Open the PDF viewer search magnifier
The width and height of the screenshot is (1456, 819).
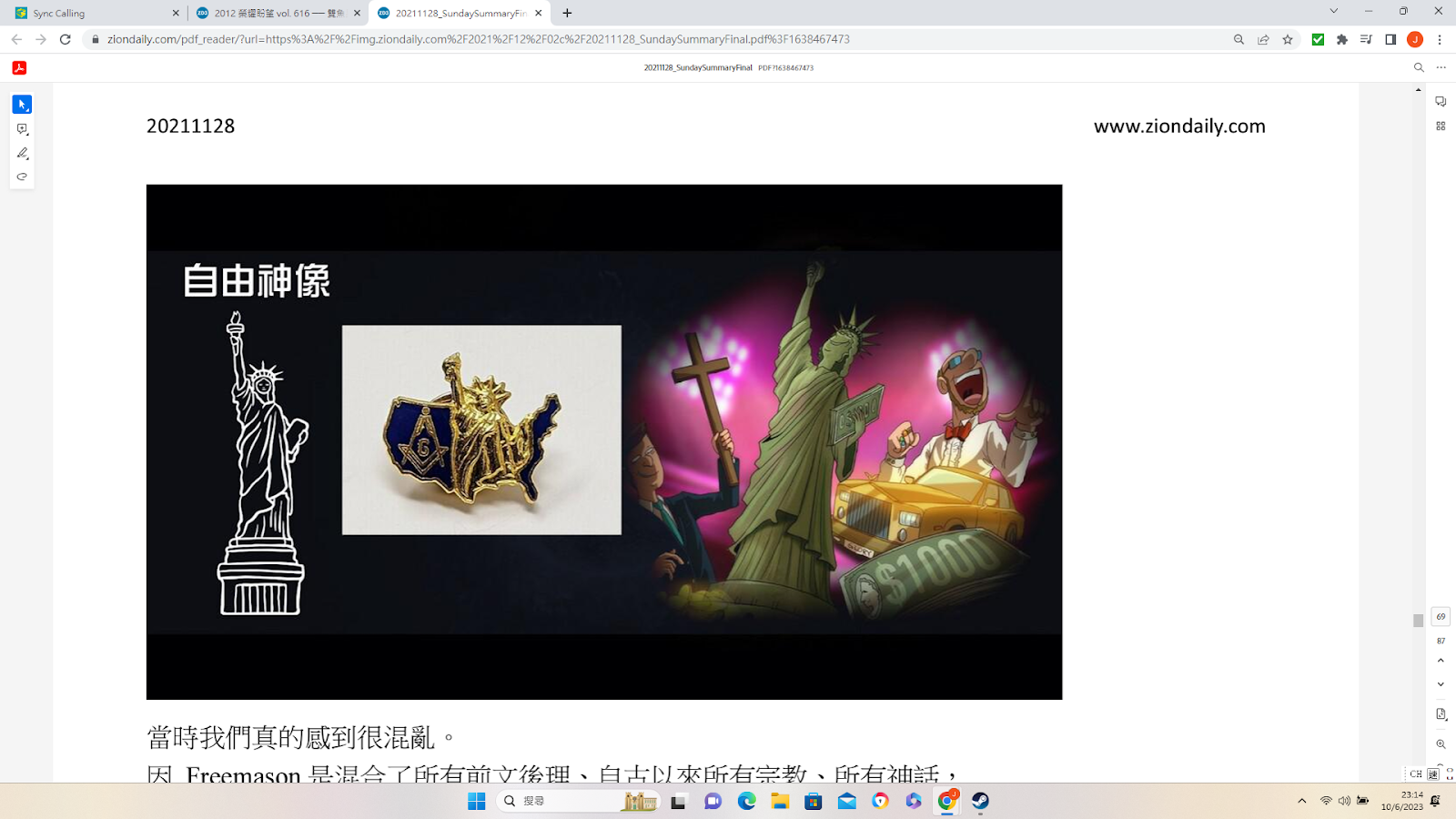coord(1419,67)
